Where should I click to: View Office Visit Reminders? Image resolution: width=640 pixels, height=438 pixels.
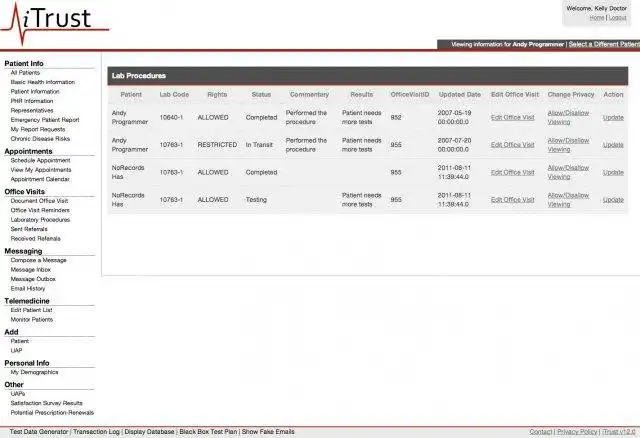click(40, 210)
